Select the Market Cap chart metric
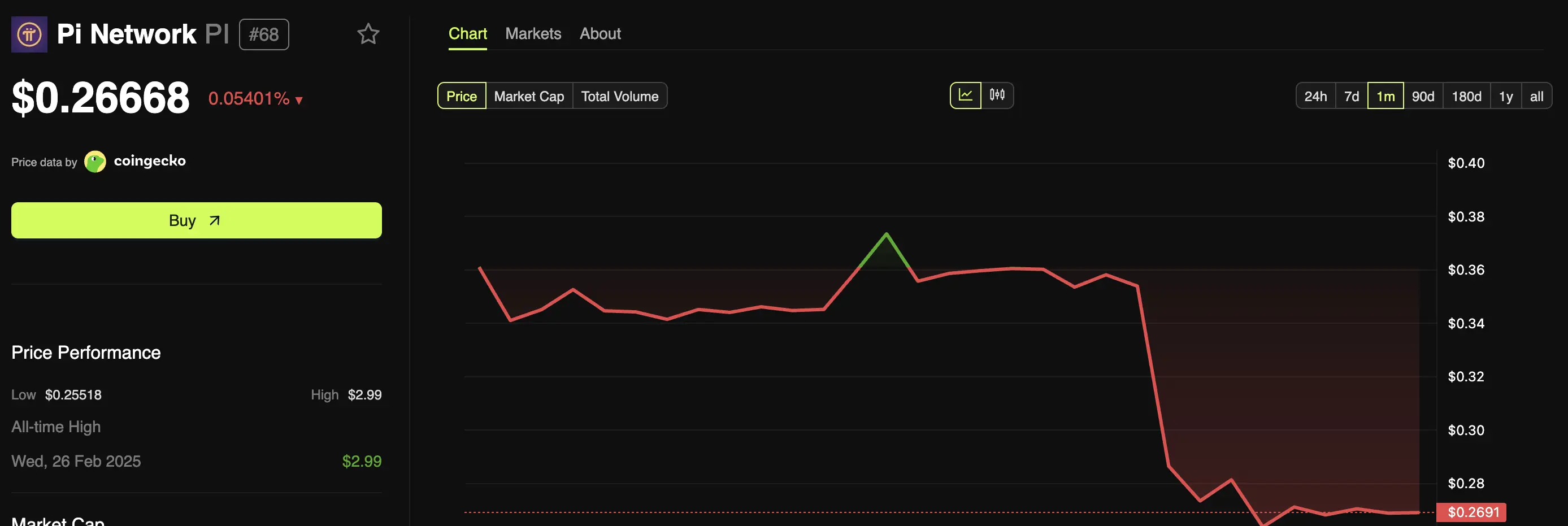The height and width of the screenshot is (526, 1568). point(529,95)
